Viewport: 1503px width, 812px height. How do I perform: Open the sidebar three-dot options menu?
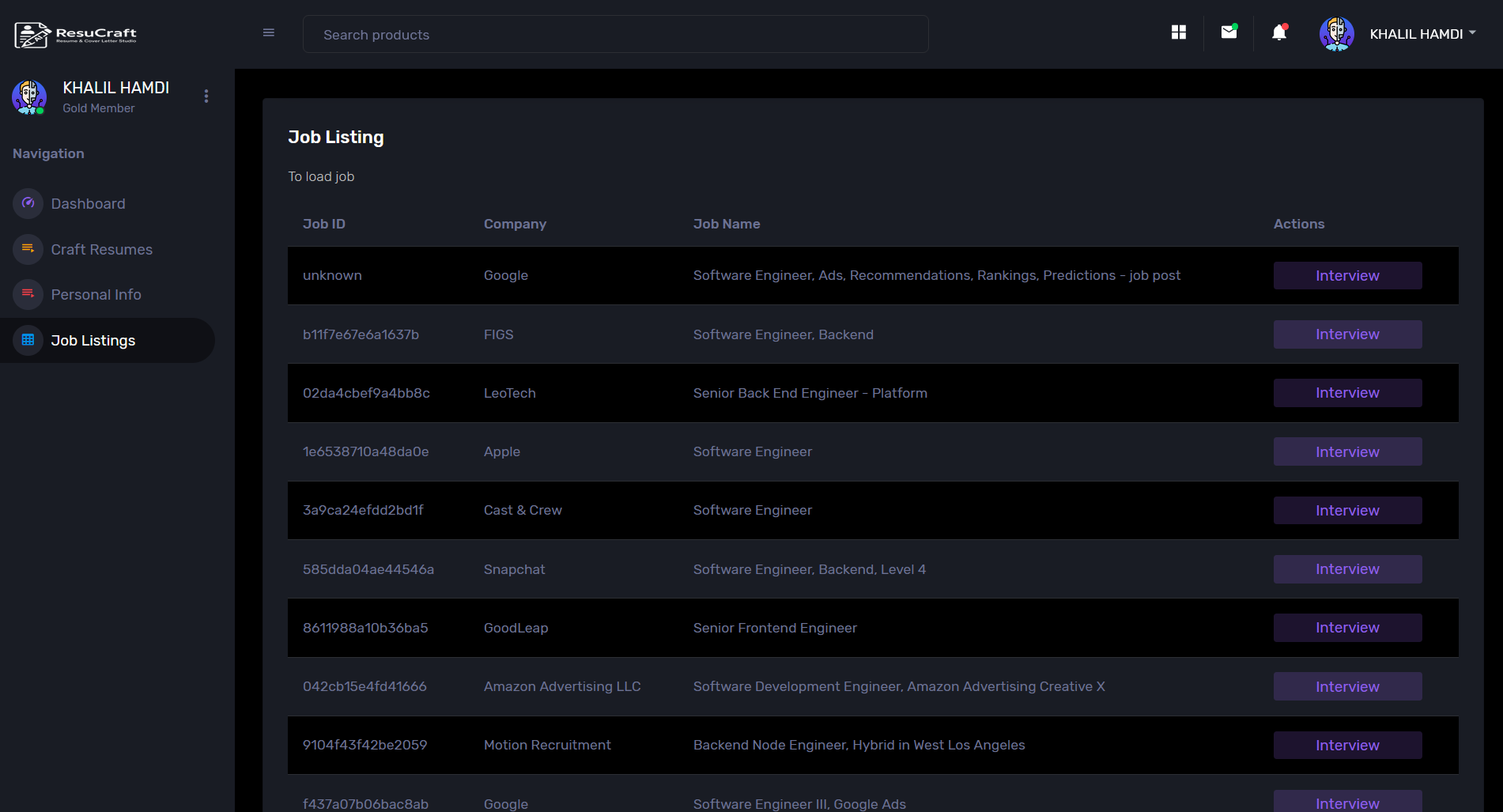pyautogui.click(x=206, y=96)
